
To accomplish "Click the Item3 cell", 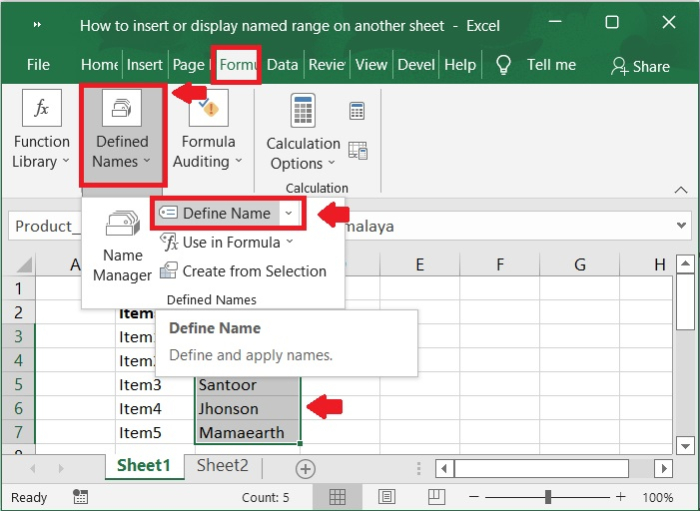I will point(154,384).
